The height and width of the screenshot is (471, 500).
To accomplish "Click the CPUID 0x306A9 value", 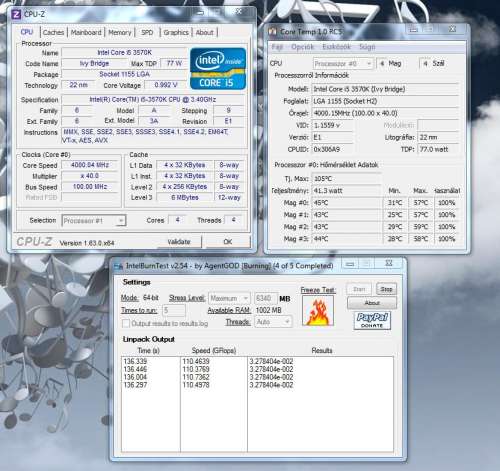I will 332,149.
